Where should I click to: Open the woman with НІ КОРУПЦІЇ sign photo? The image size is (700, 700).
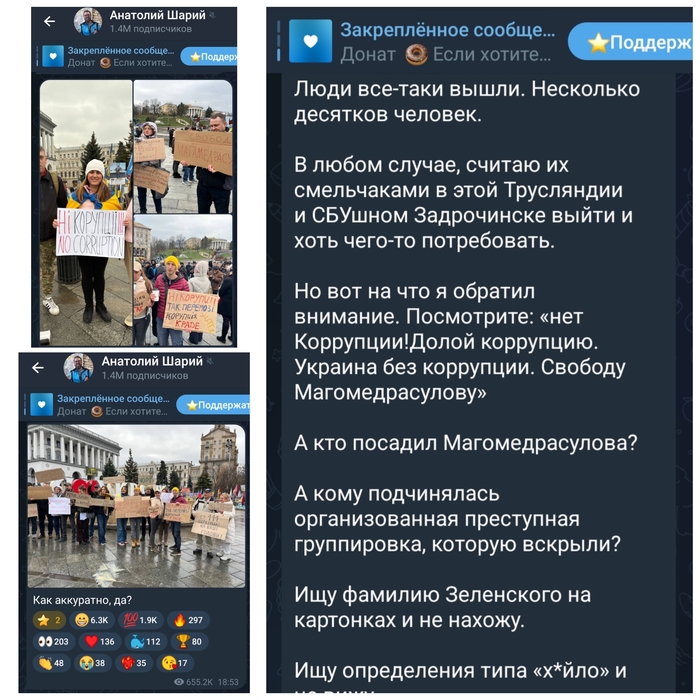[x=86, y=212]
